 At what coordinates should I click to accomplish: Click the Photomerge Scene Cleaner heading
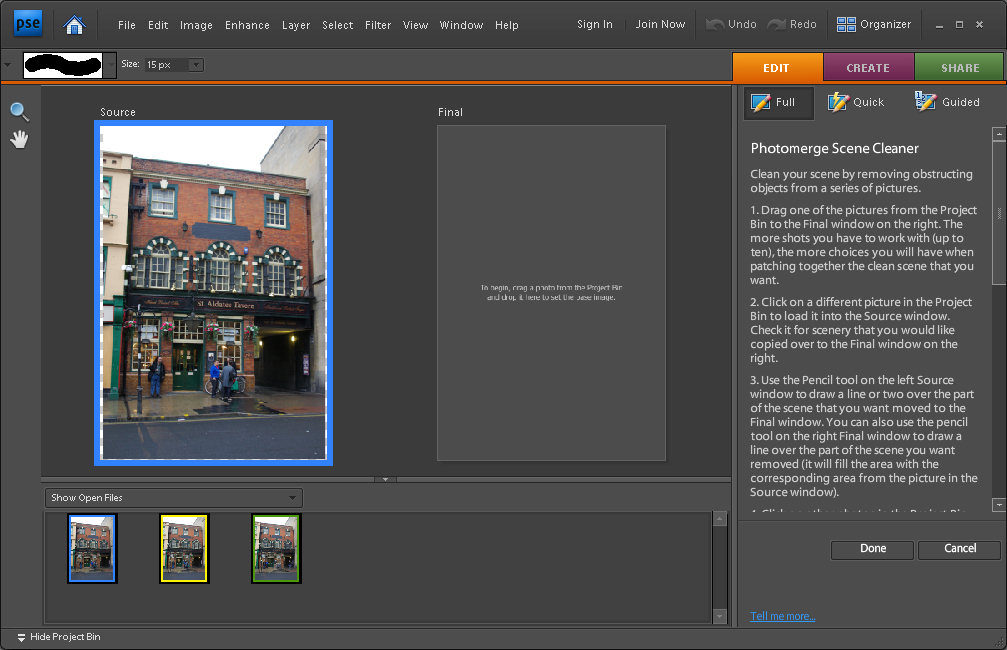pos(834,148)
